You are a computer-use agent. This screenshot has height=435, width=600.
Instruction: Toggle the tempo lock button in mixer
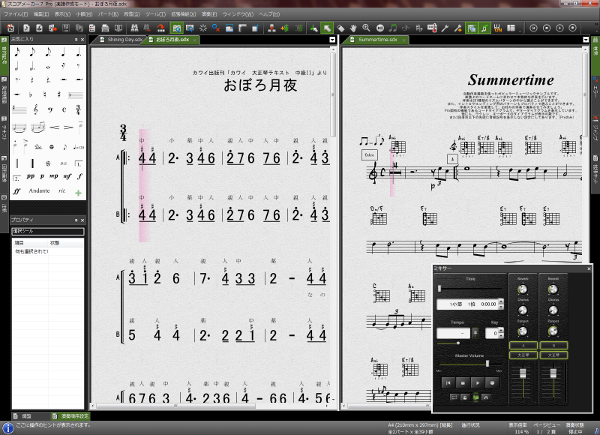475,333
